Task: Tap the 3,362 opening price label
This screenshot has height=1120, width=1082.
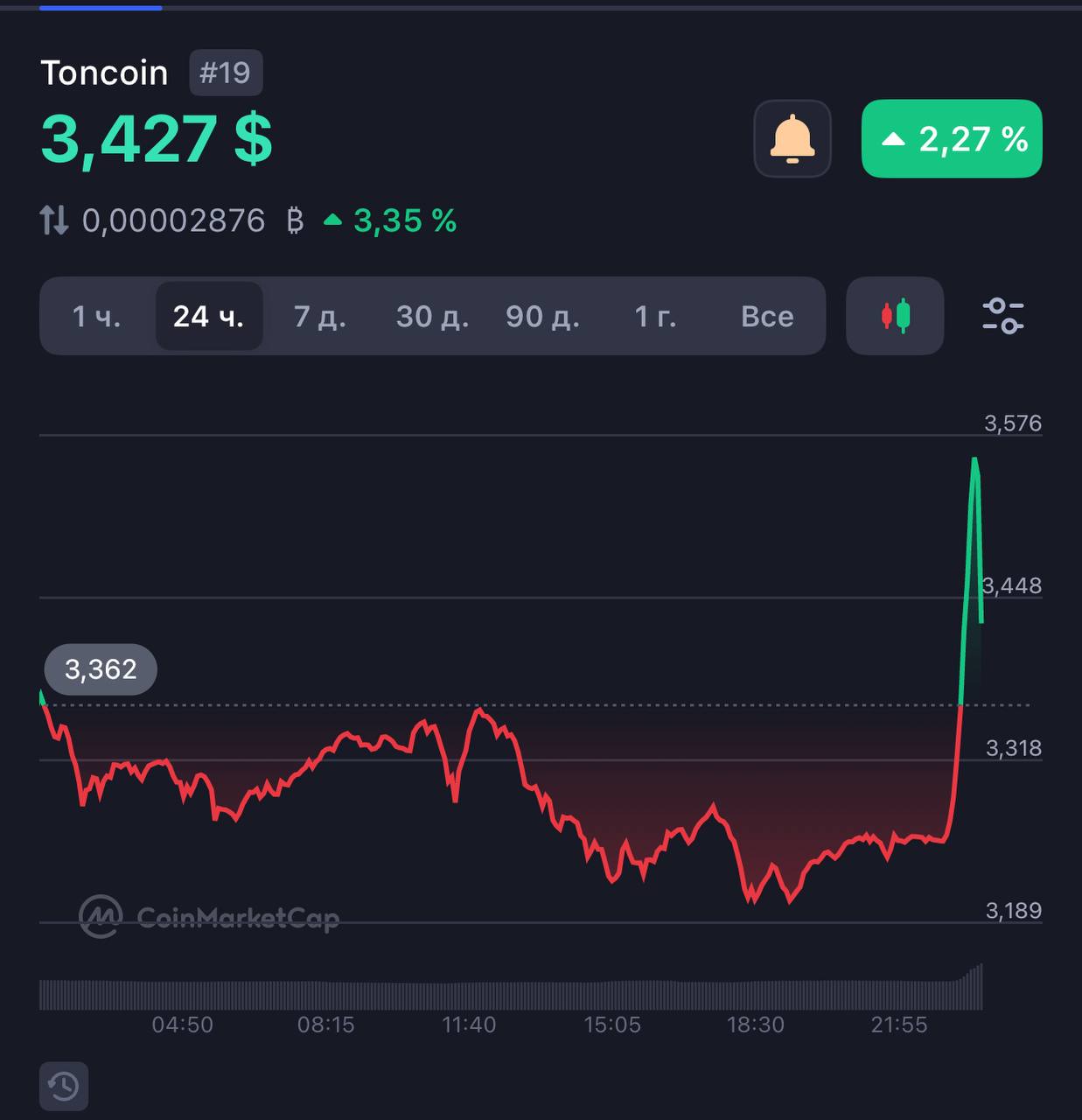Action: point(101,669)
